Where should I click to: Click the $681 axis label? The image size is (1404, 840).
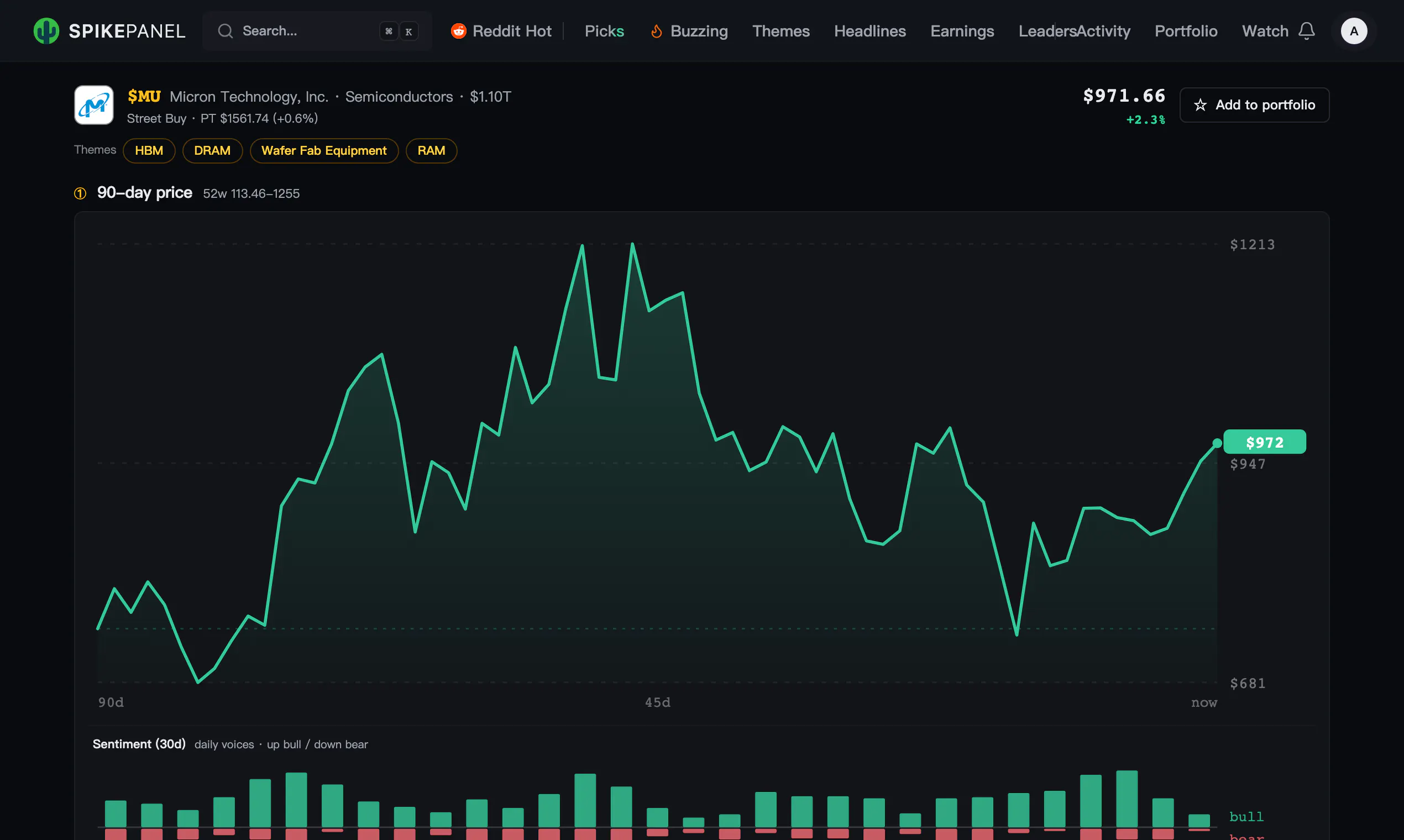(x=1248, y=683)
